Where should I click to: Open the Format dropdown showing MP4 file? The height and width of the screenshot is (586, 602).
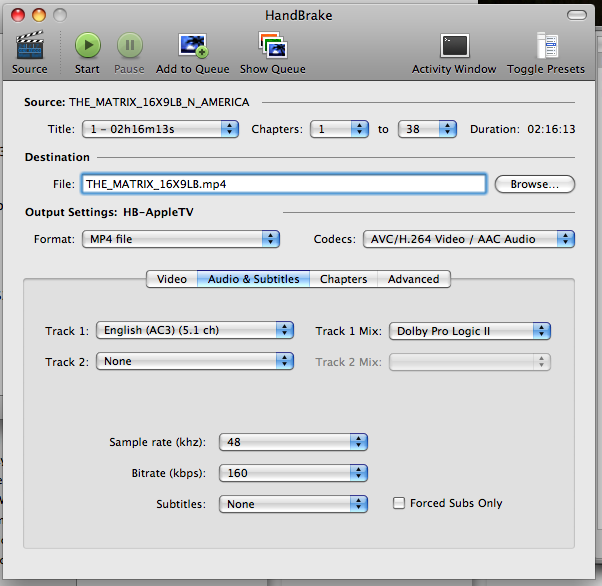pyautogui.click(x=181, y=239)
